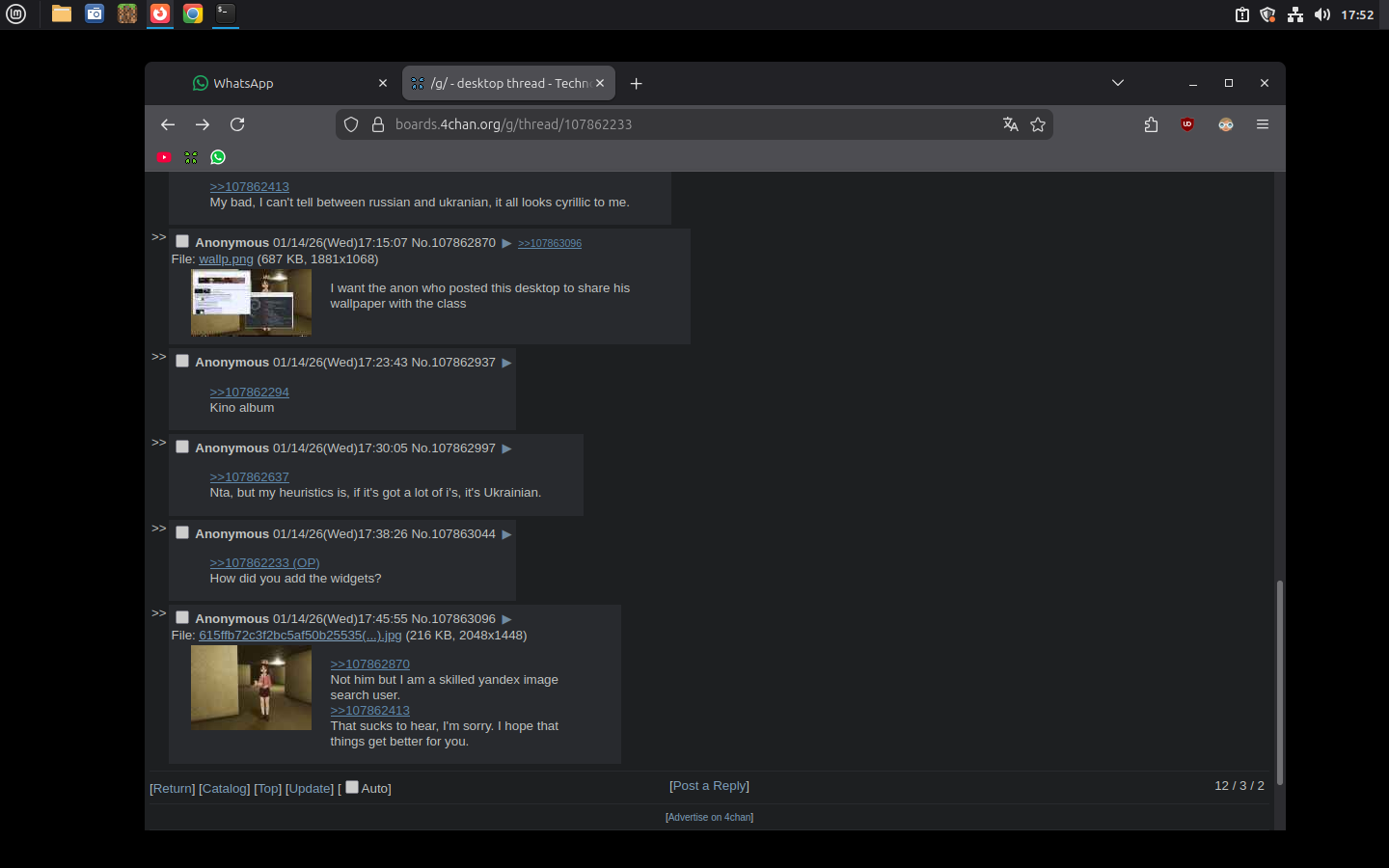The height and width of the screenshot is (868, 1389).
Task: Expand the wallp.png desktop screenshot thumbnail
Action: (x=251, y=303)
